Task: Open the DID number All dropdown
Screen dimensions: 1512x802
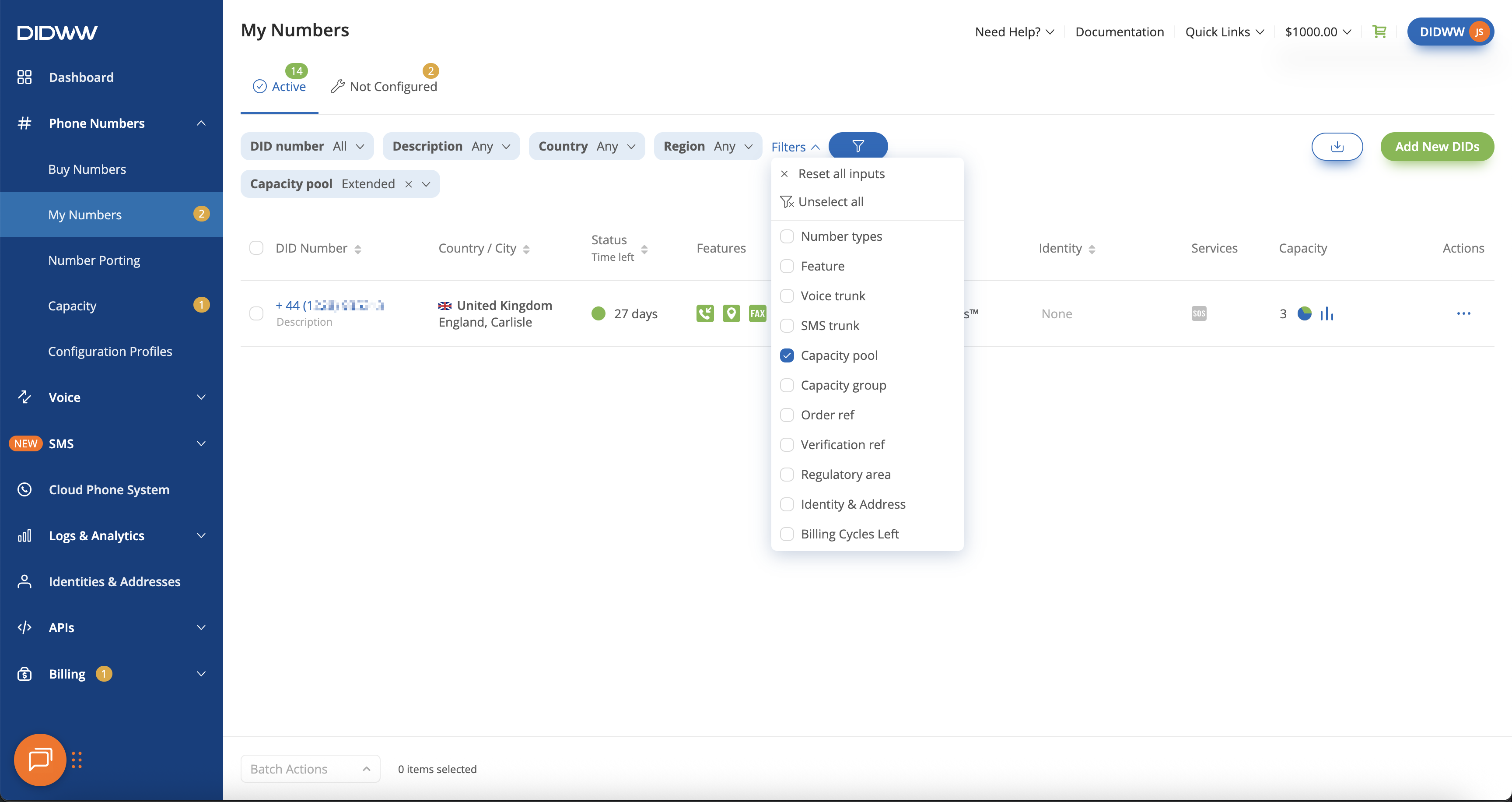Action: click(x=307, y=146)
